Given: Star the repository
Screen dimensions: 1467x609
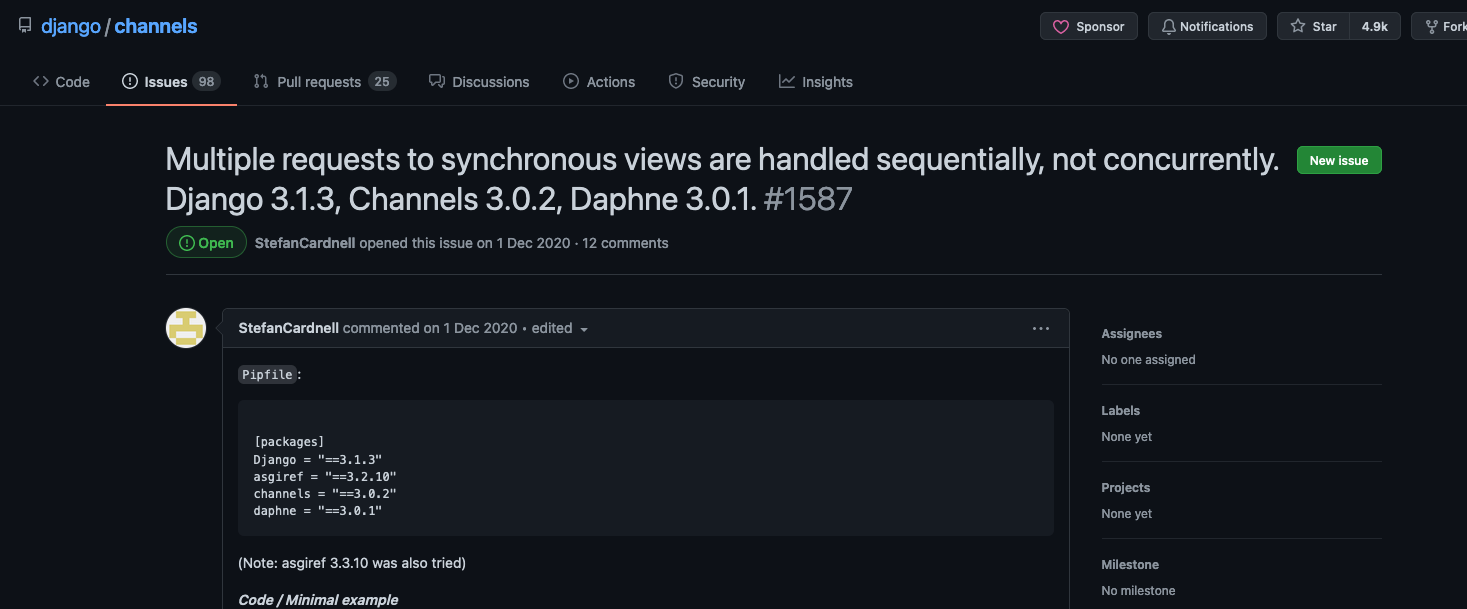Looking at the screenshot, I should [x=1313, y=26].
